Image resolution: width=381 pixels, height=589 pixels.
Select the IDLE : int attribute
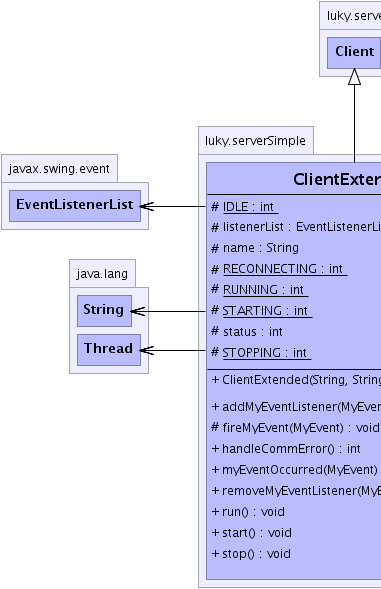pos(245,207)
